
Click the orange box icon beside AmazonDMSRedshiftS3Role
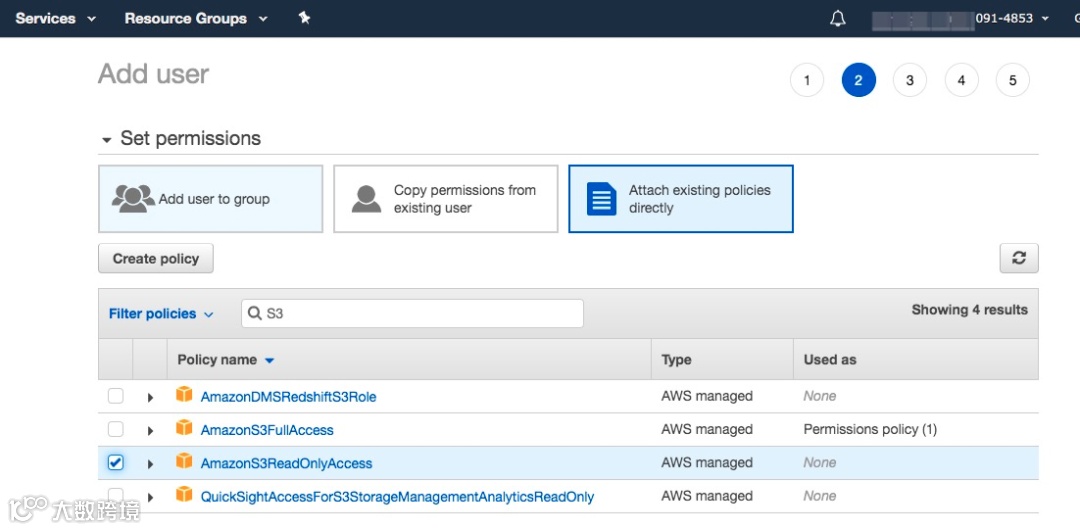[184, 395]
